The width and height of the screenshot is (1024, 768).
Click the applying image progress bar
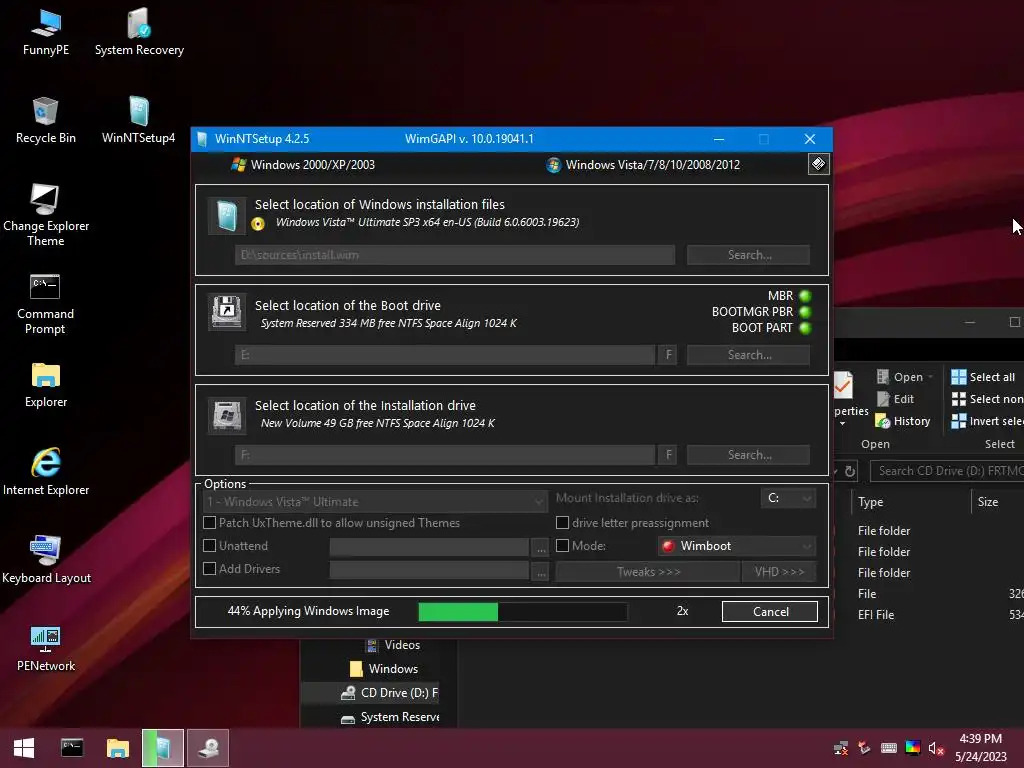[522, 611]
